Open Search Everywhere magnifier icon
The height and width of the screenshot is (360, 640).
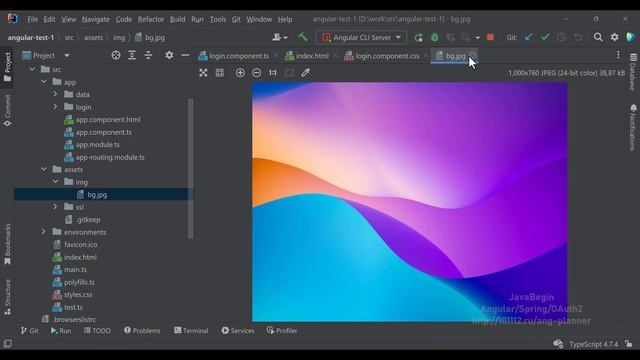pos(598,38)
